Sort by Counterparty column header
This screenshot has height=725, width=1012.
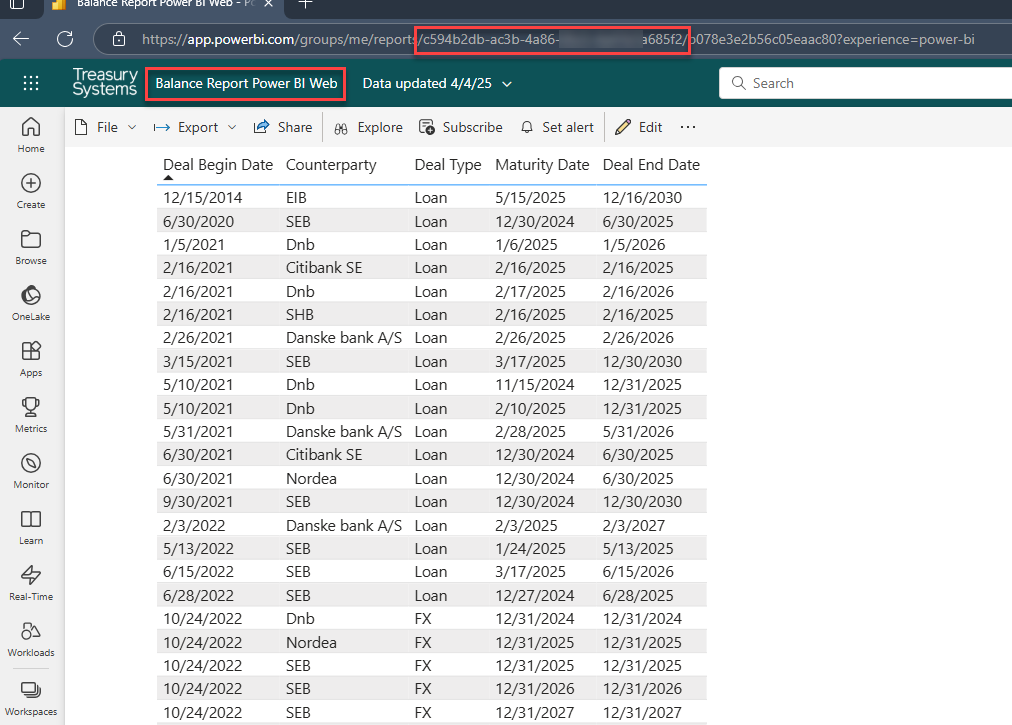pyautogui.click(x=331, y=165)
